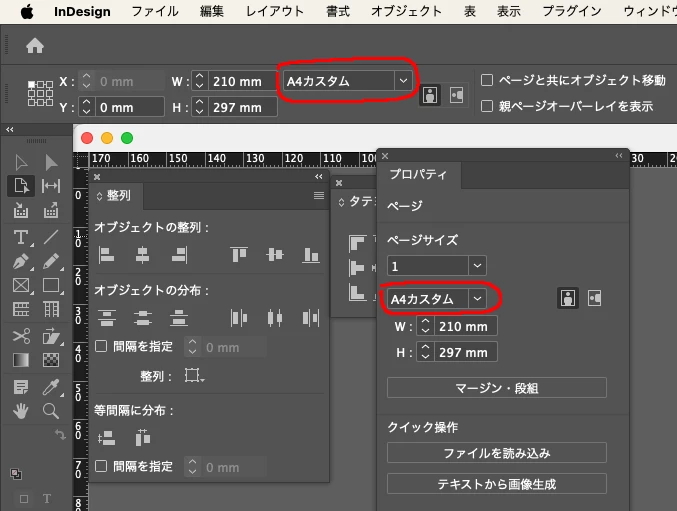Enable 親ページオーバーレイを表示 checkbox
Screen dimensions: 677x511
pos(487,106)
